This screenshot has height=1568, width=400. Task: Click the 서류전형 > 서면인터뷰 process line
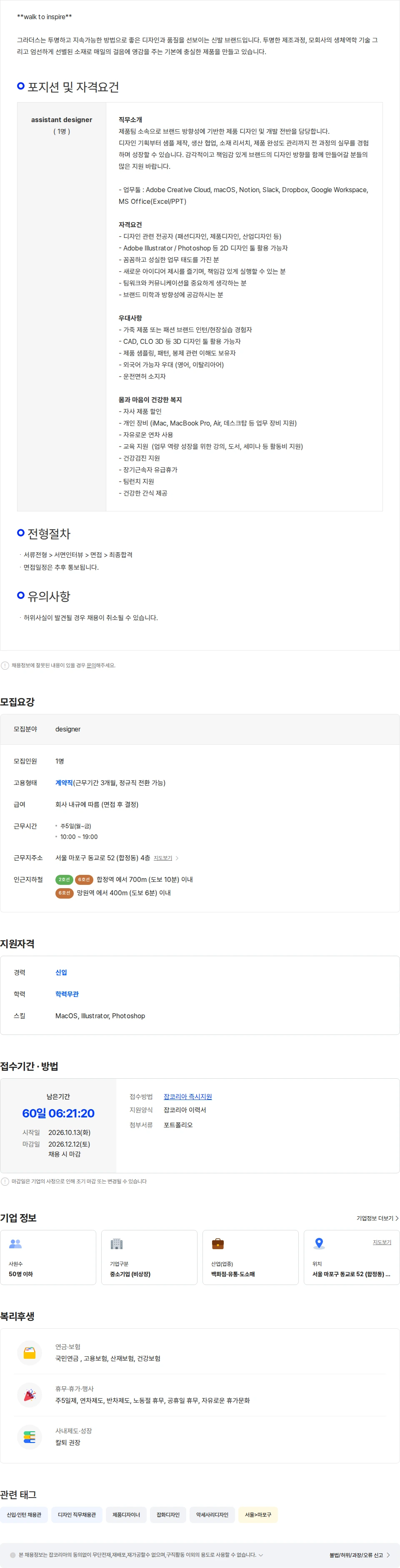[78, 555]
